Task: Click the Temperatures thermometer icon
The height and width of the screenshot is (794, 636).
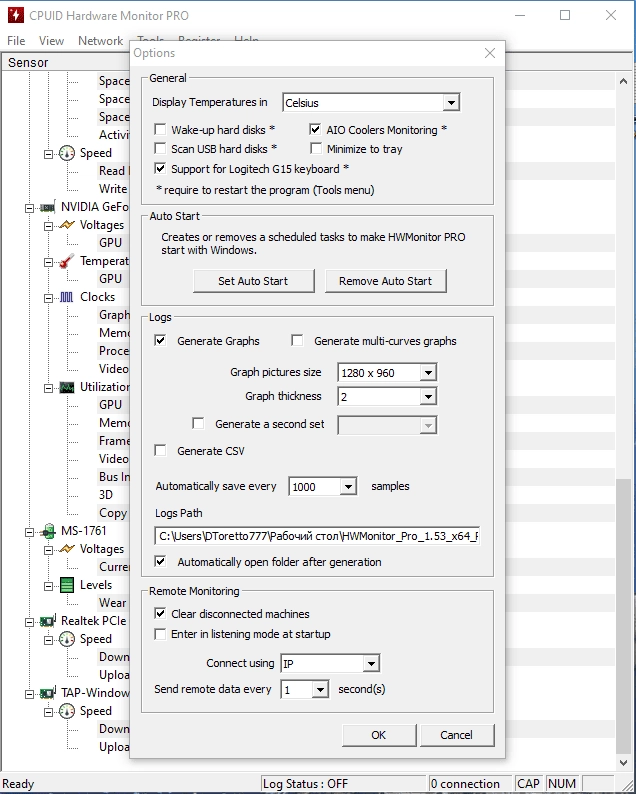Action: point(66,261)
